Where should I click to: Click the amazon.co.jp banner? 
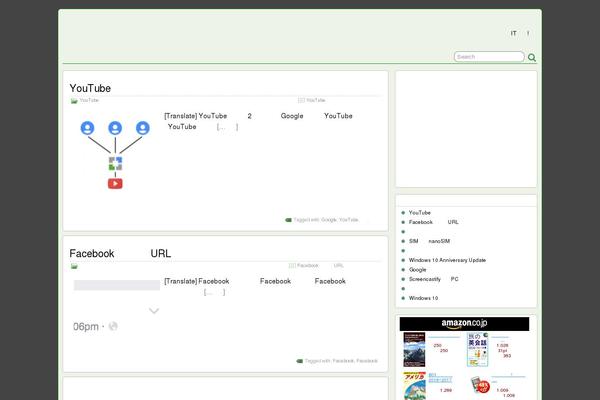click(464, 324)
